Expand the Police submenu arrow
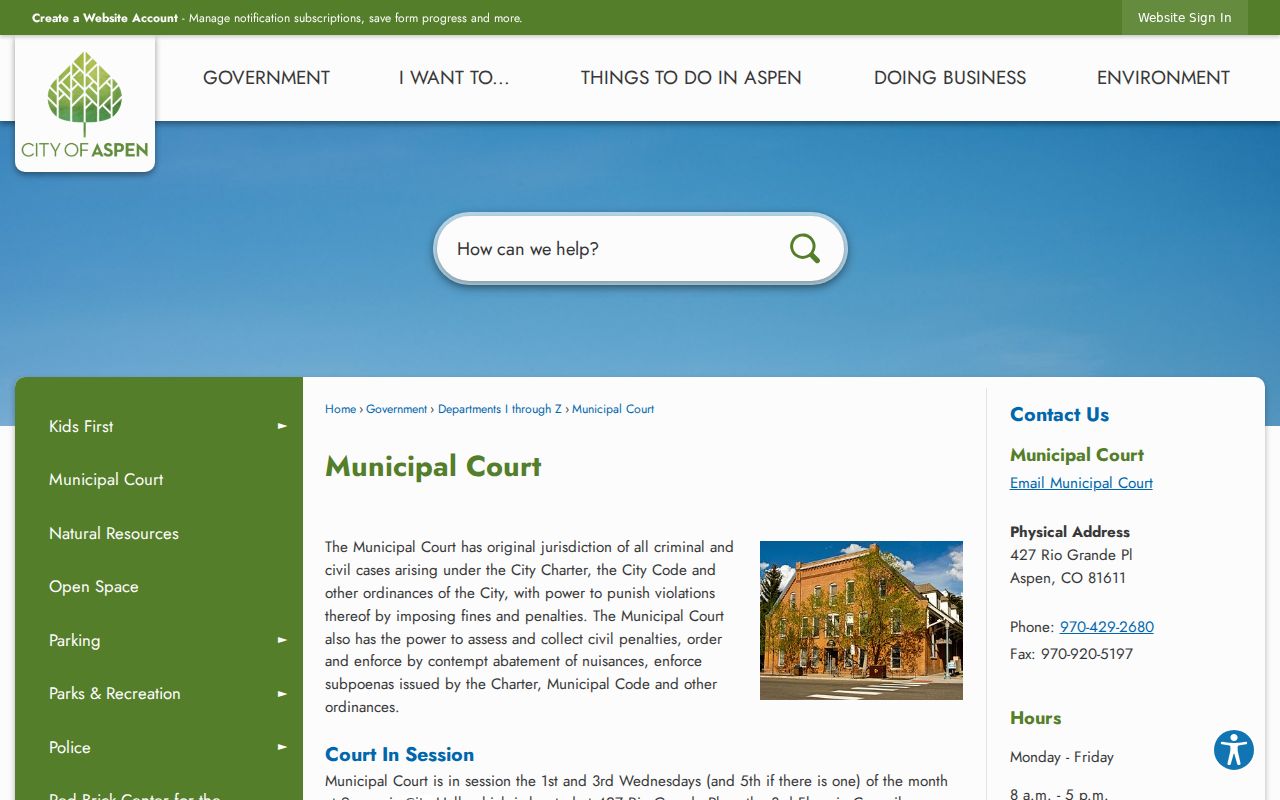 [282, 747]
